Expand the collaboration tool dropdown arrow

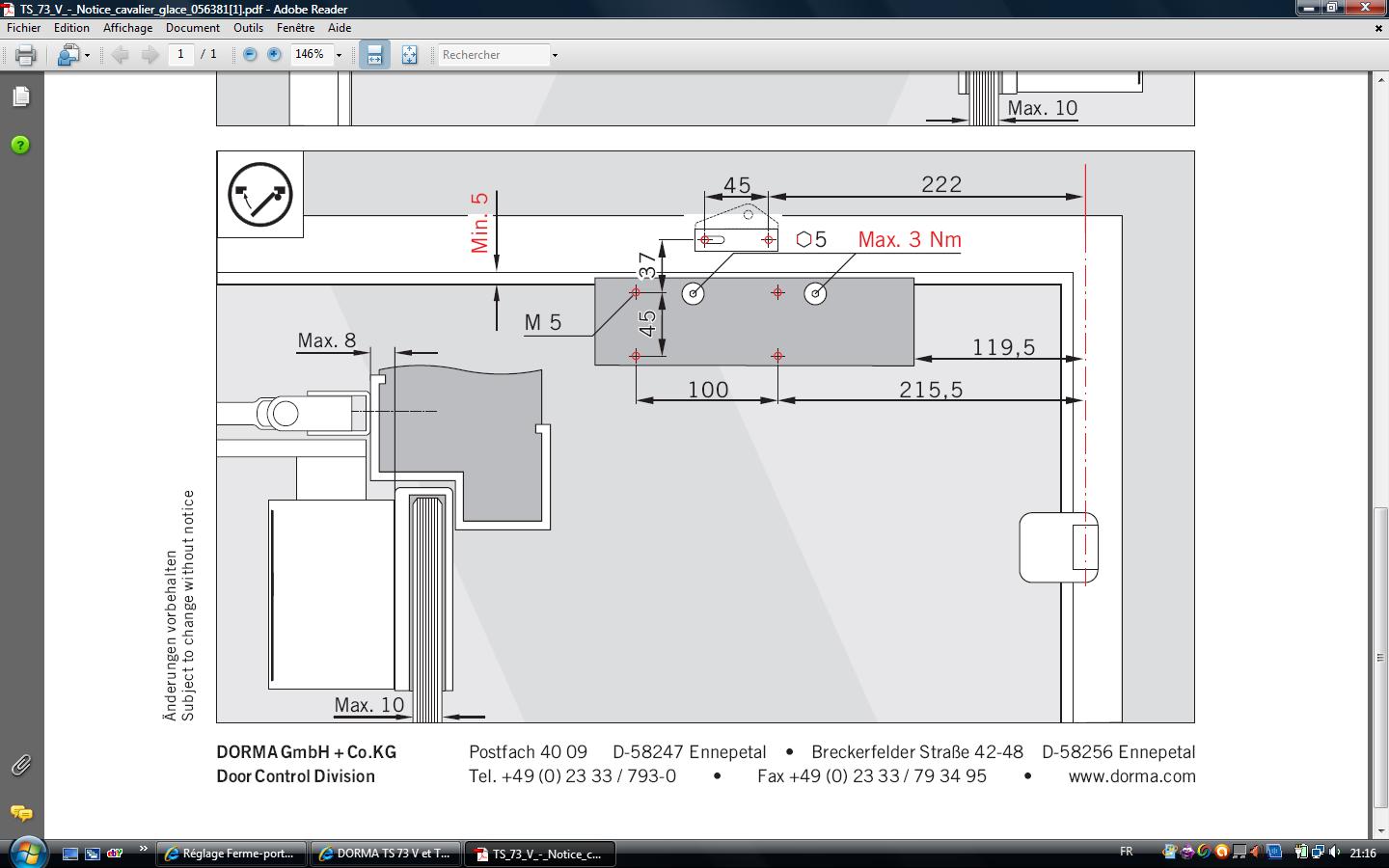click(87, 55)
